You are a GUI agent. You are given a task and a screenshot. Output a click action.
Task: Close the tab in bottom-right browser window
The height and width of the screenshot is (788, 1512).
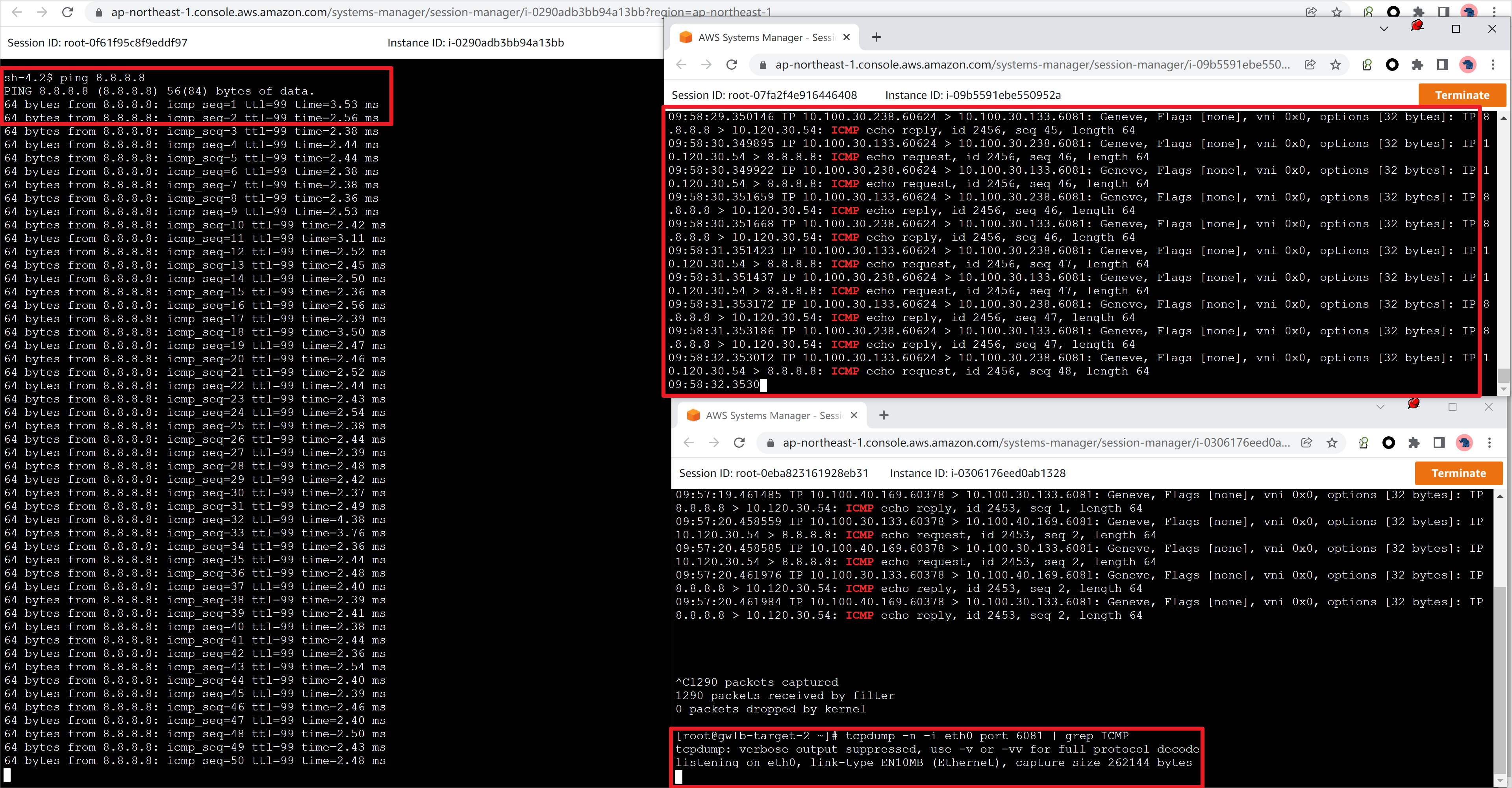pos(854,415)
